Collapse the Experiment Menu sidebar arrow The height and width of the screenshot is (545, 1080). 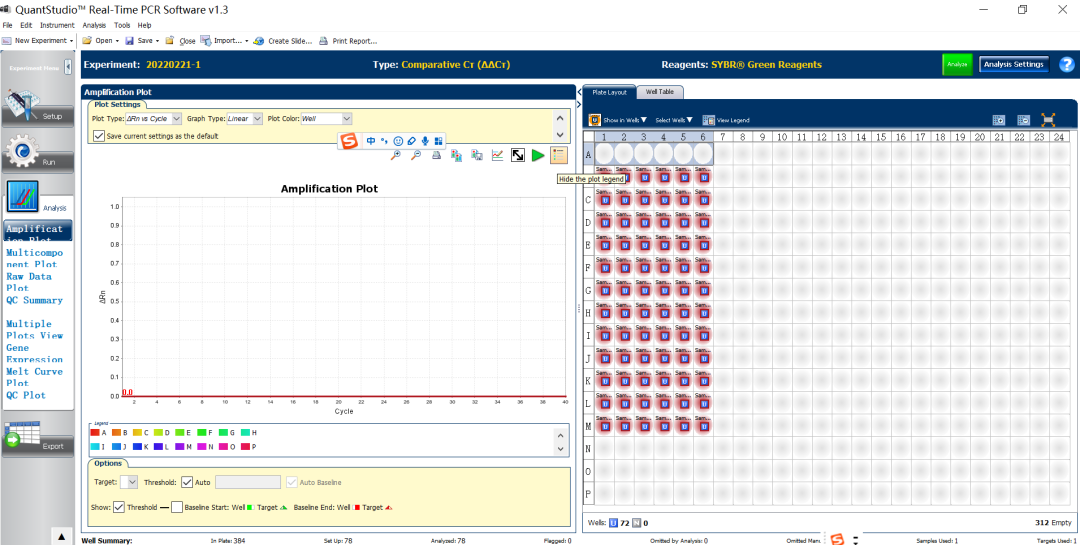(68, 67)
